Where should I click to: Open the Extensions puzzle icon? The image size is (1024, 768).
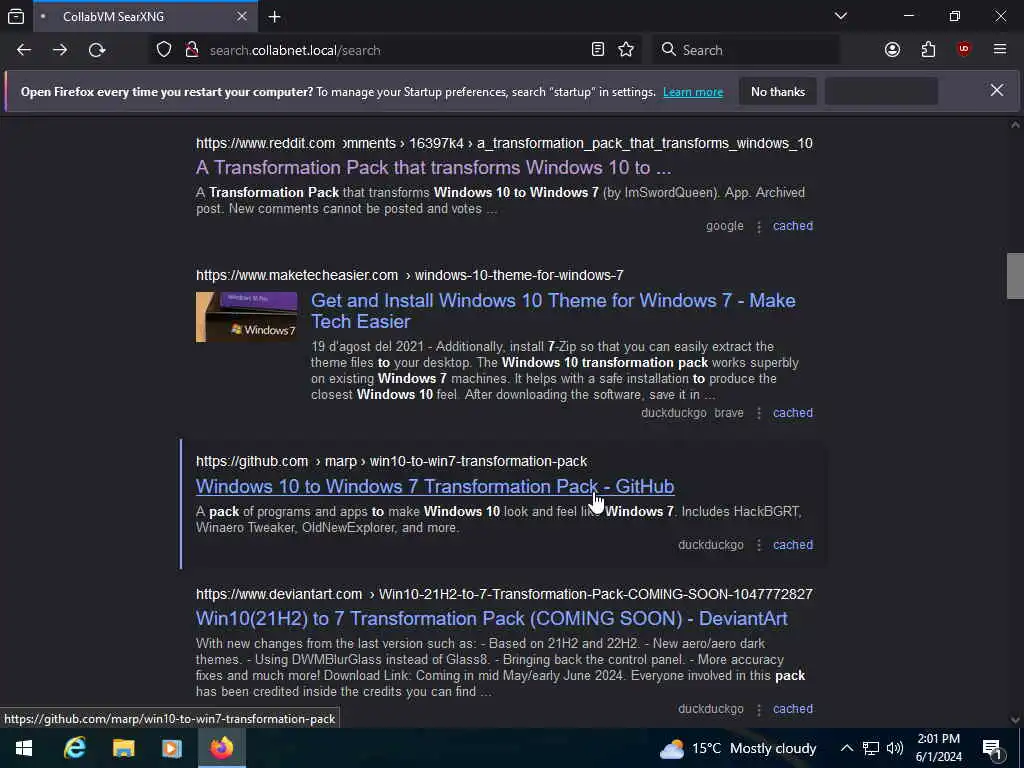[x=928, y=50]
